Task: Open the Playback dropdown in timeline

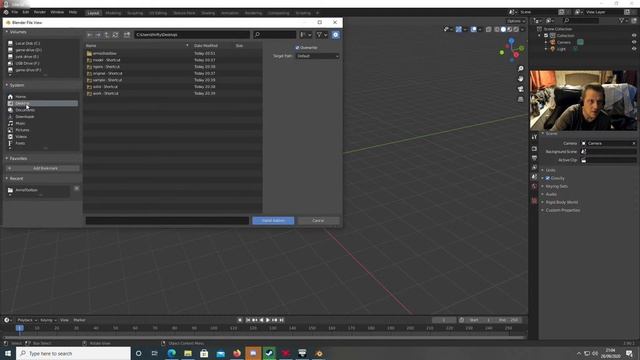Action: 27,320
